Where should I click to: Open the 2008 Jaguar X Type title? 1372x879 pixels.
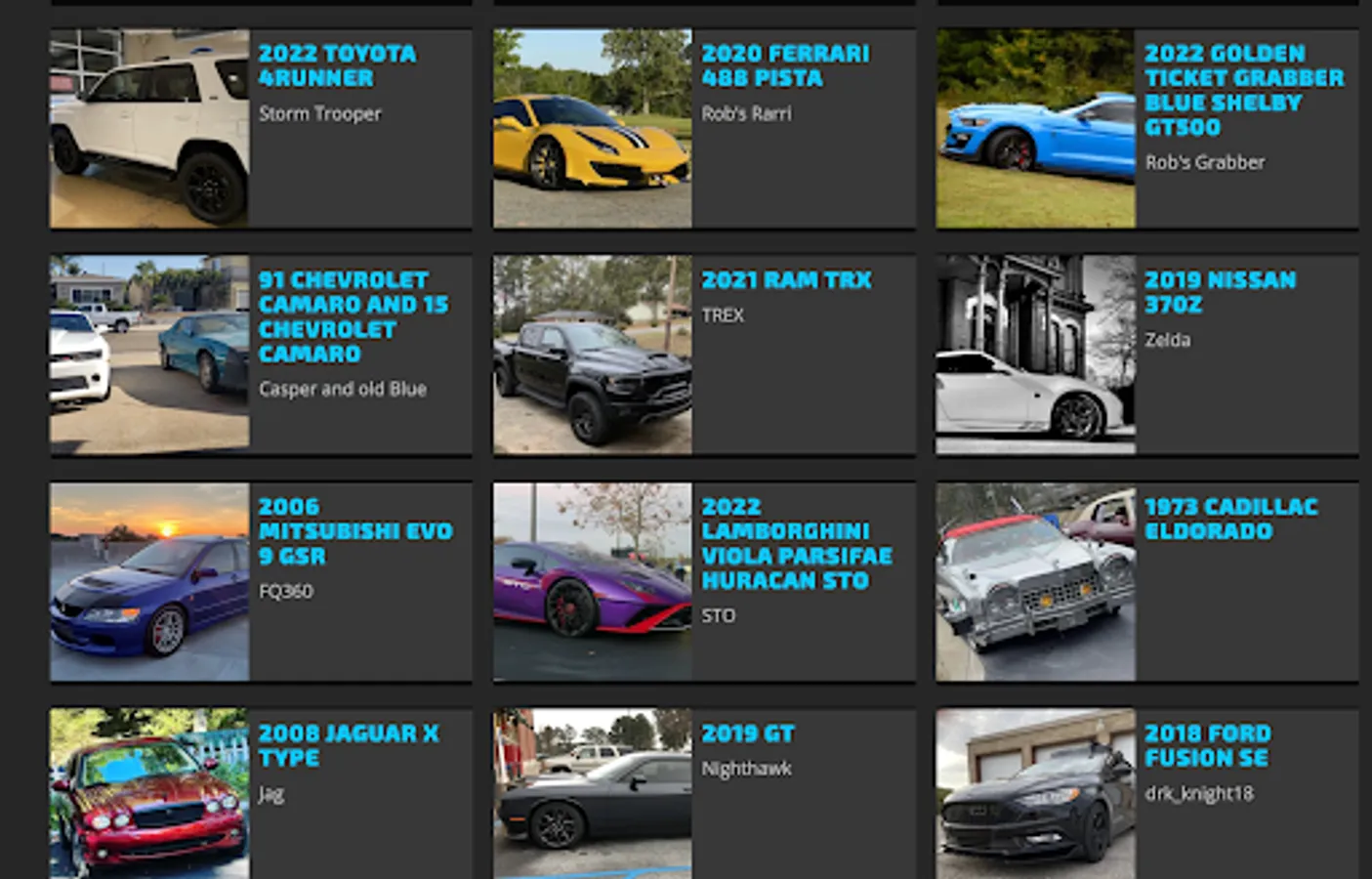click(x=349, y=745)
